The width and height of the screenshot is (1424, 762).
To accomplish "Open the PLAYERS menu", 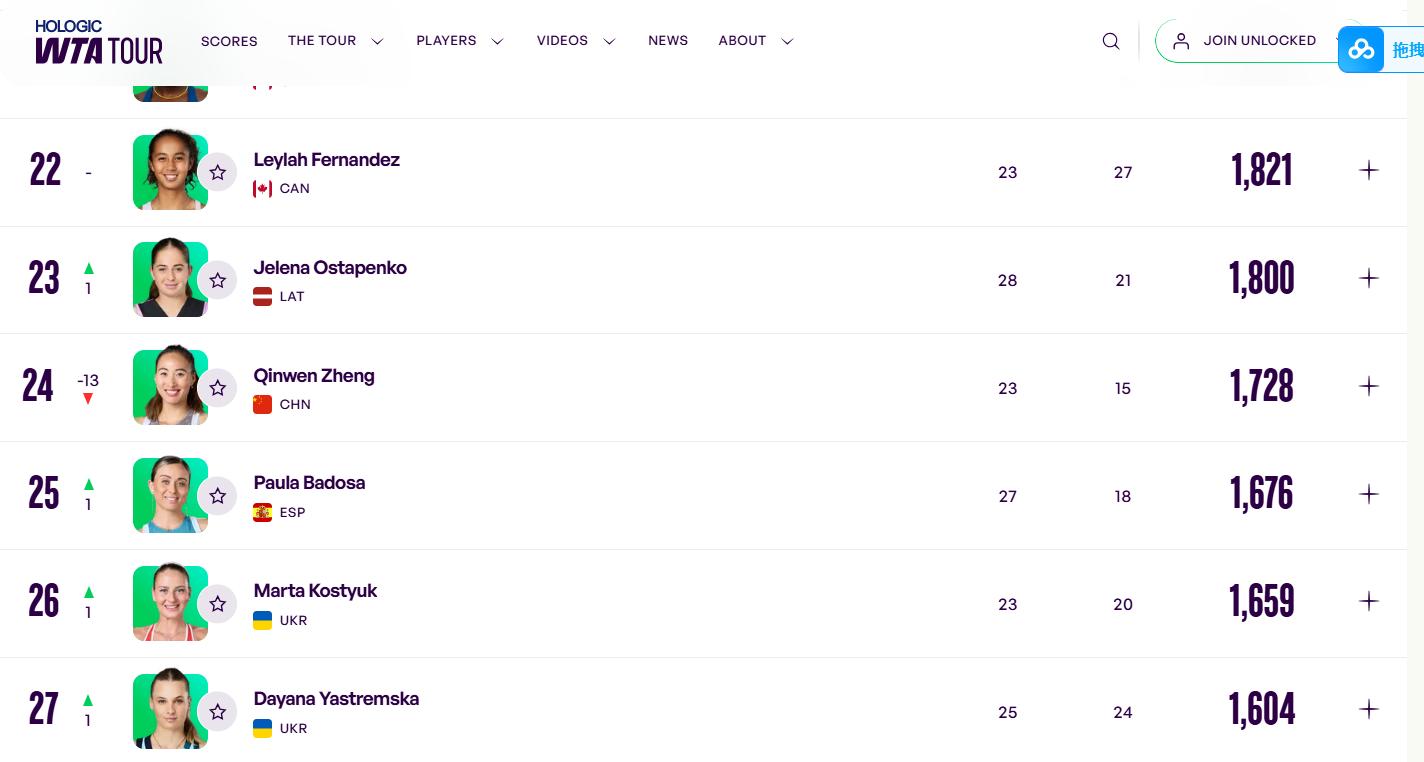I will [459, 41].
